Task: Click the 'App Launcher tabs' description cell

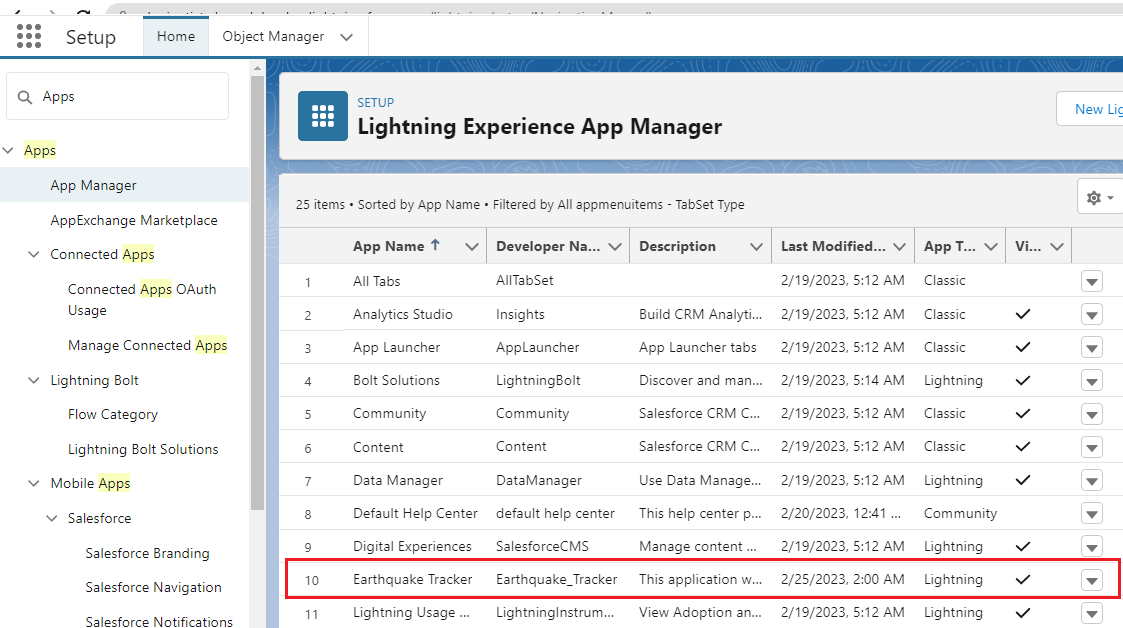Action: point(698,347)
